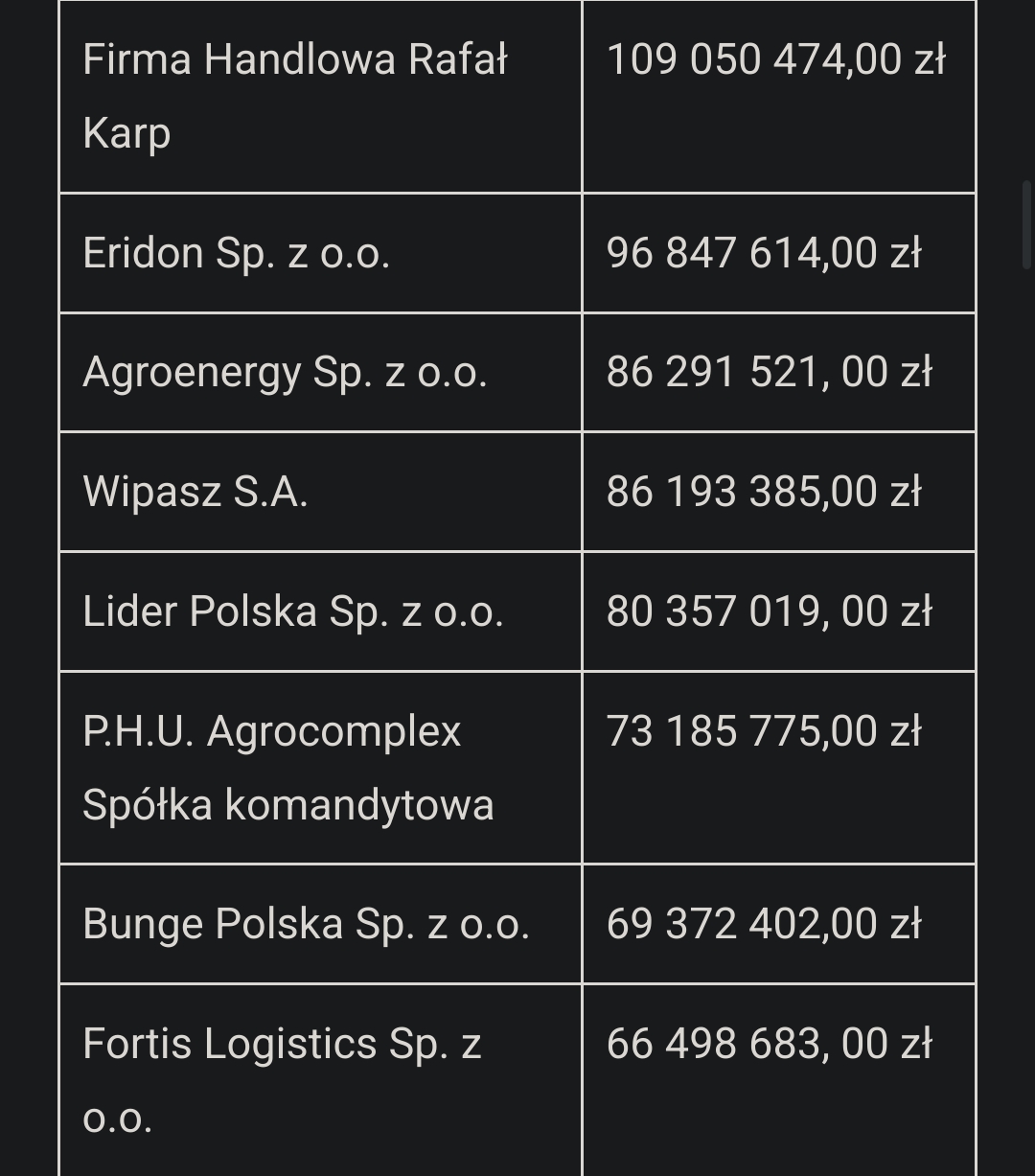Screen dimensions: 1035x1176
Task: Select the 69 372 402,00 zł amount
Action: click(x=764, y=924)
